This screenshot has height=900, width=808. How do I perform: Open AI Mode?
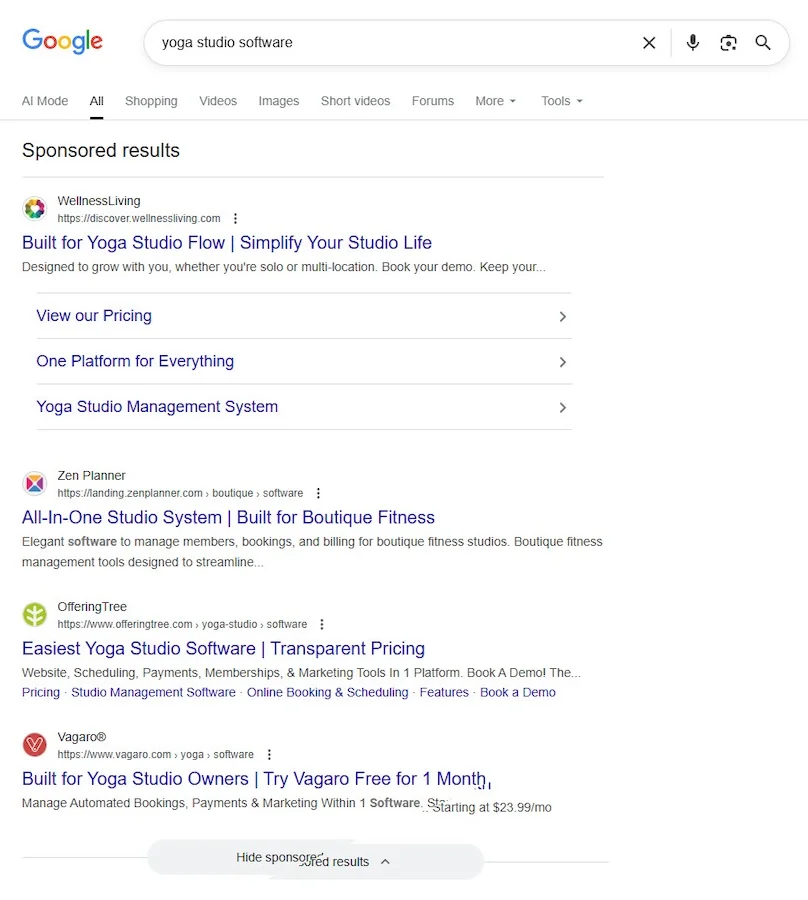[x=45, y=101]
